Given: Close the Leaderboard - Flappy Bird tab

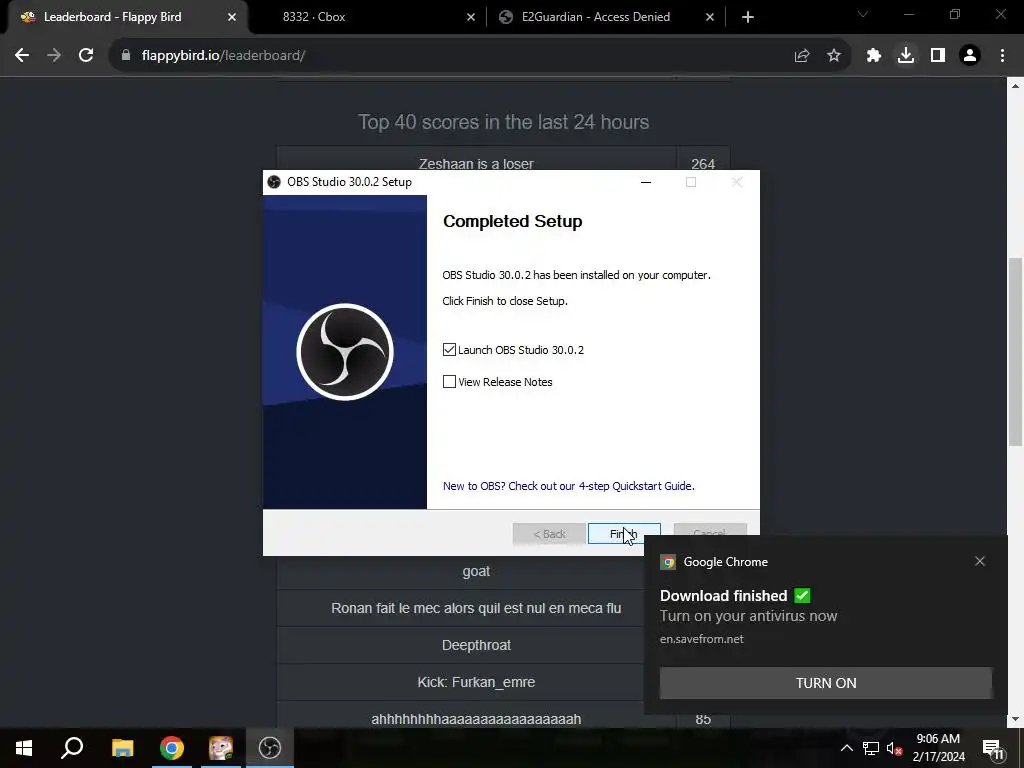Looking at the screenshot, I should click(232, 17).
